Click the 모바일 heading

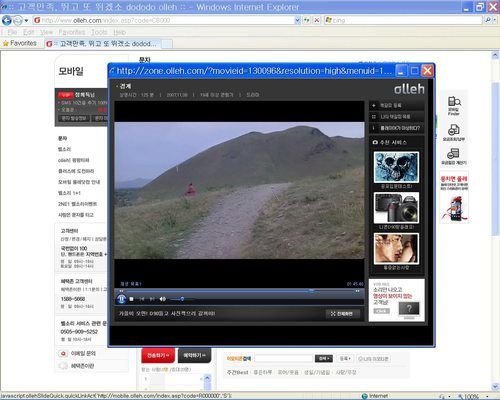tap(71, 71)
